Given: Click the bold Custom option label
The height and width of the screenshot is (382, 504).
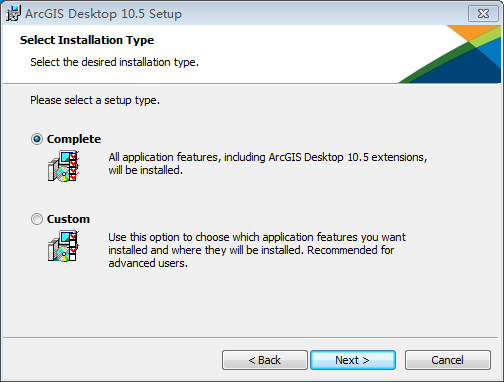Looking at the screenshot, I should (x=68, y=219).
